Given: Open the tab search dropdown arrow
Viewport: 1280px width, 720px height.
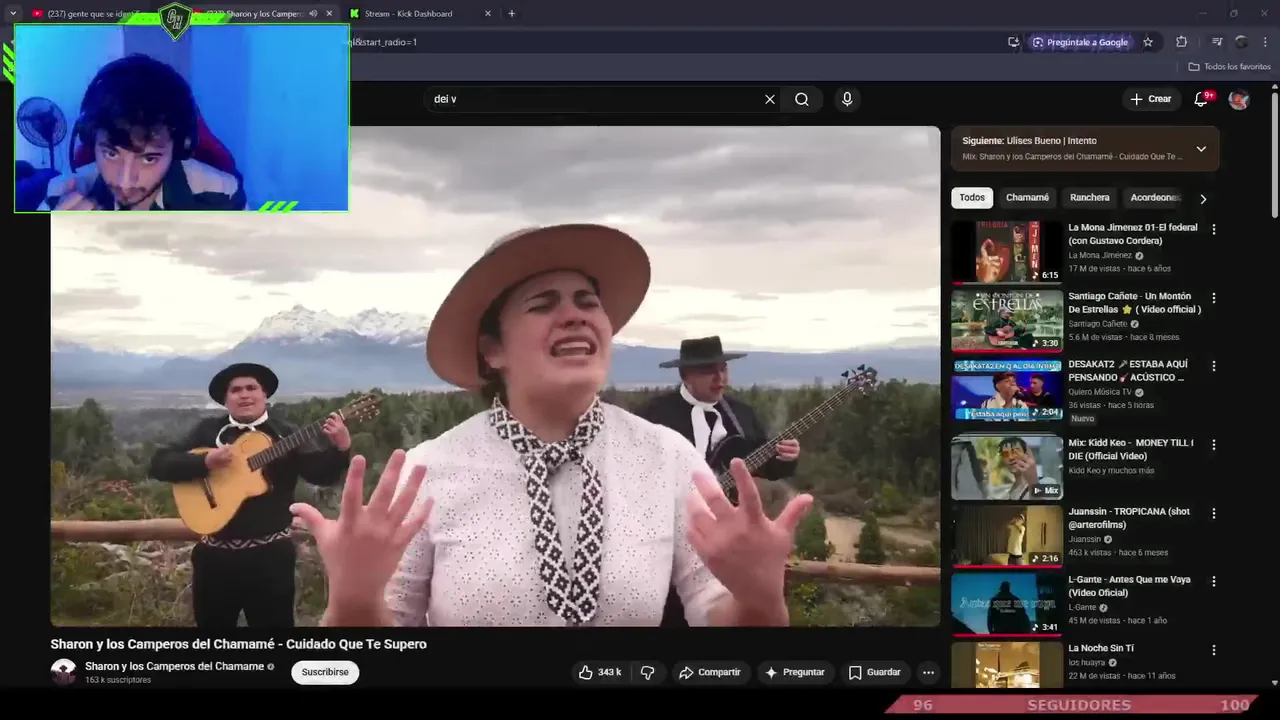Looking at the screenshot, I should [x=12, y=14].
